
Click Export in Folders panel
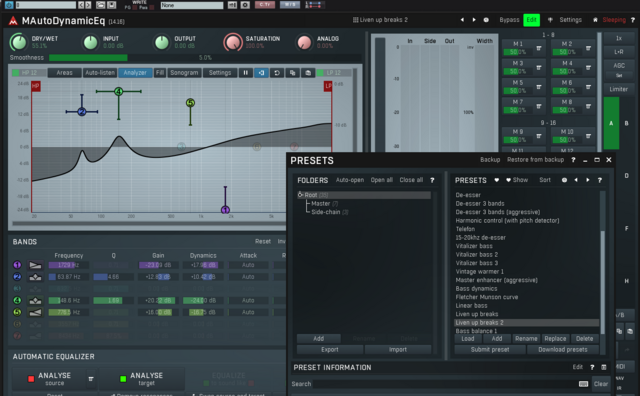click(x=330, y=350)
